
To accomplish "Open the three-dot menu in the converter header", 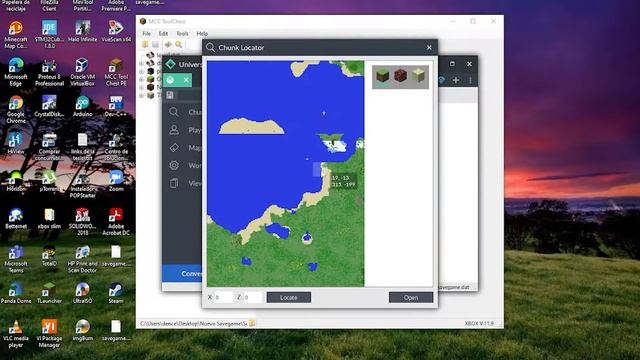I will pyautogui.click(x=470, y=80).
